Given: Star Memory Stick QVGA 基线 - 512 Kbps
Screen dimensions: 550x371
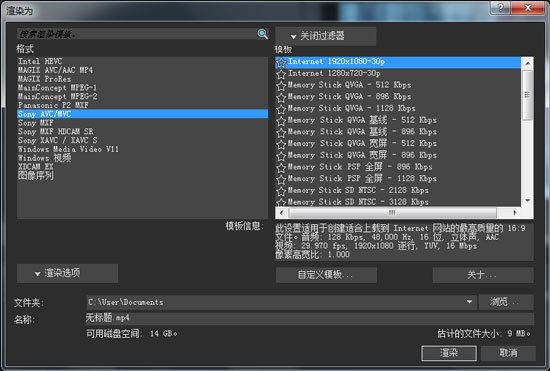Looking at the screenshot, I should point(281,121).
